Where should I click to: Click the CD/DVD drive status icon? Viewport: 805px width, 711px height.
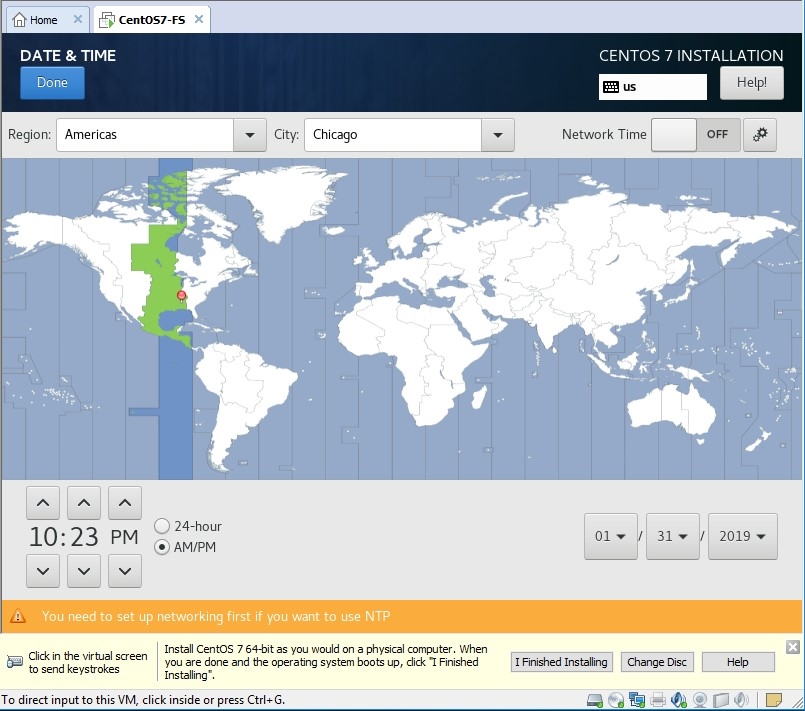616,700
